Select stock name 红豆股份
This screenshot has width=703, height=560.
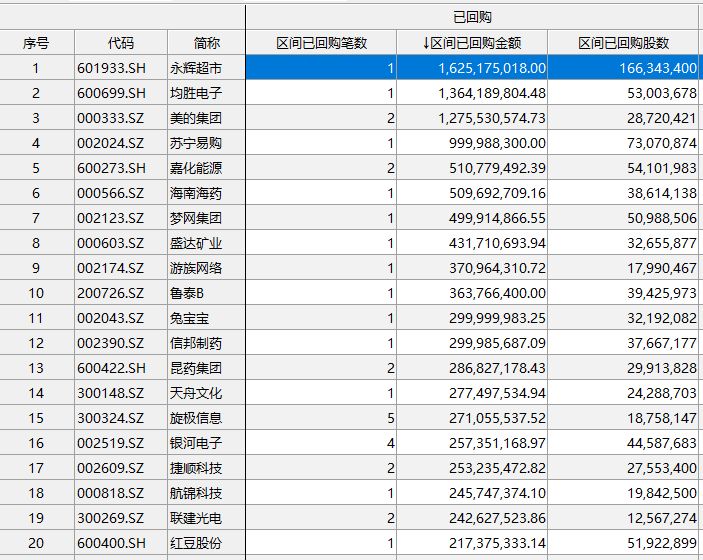point(196,543)
